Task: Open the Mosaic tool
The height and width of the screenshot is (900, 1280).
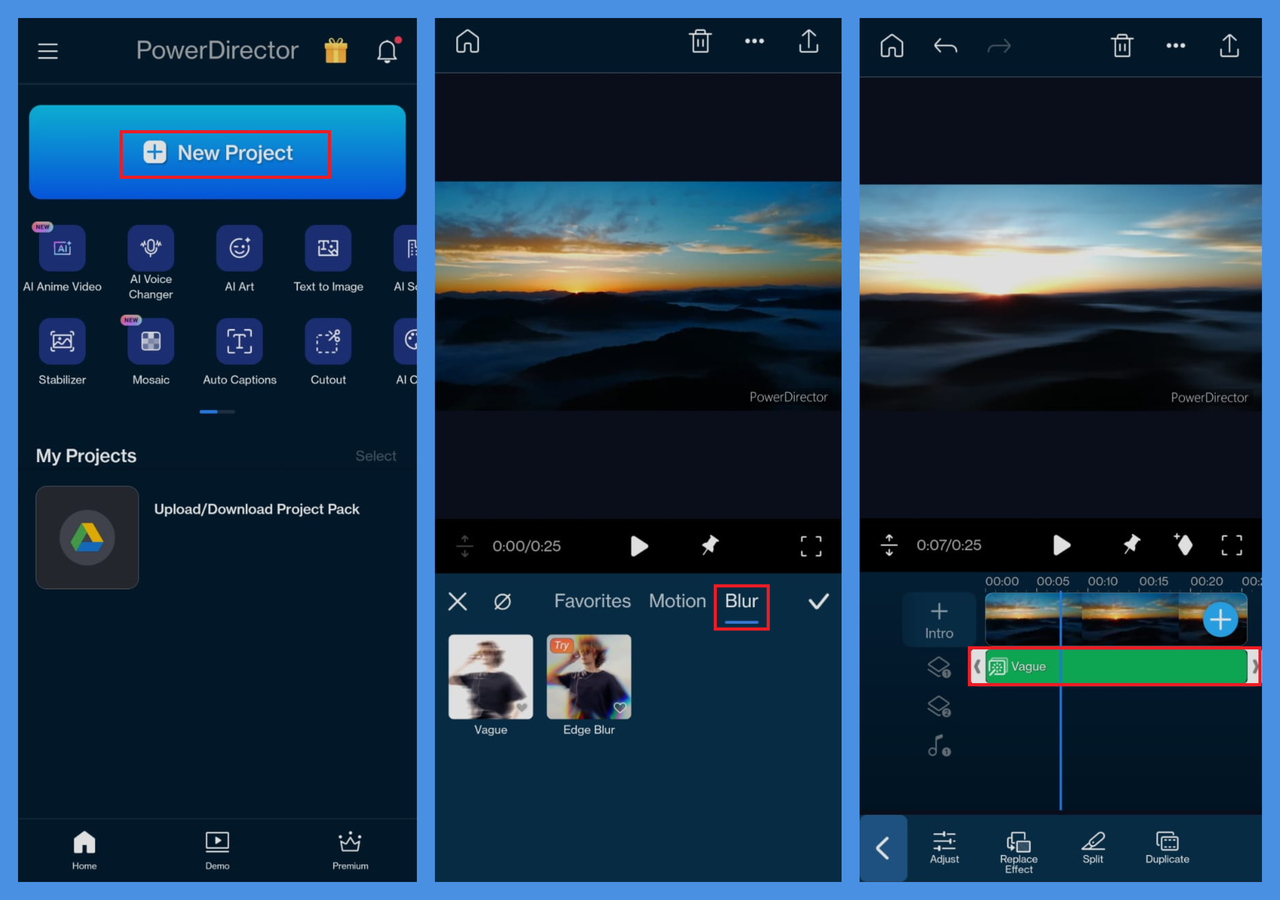Action: pos(151,352)
